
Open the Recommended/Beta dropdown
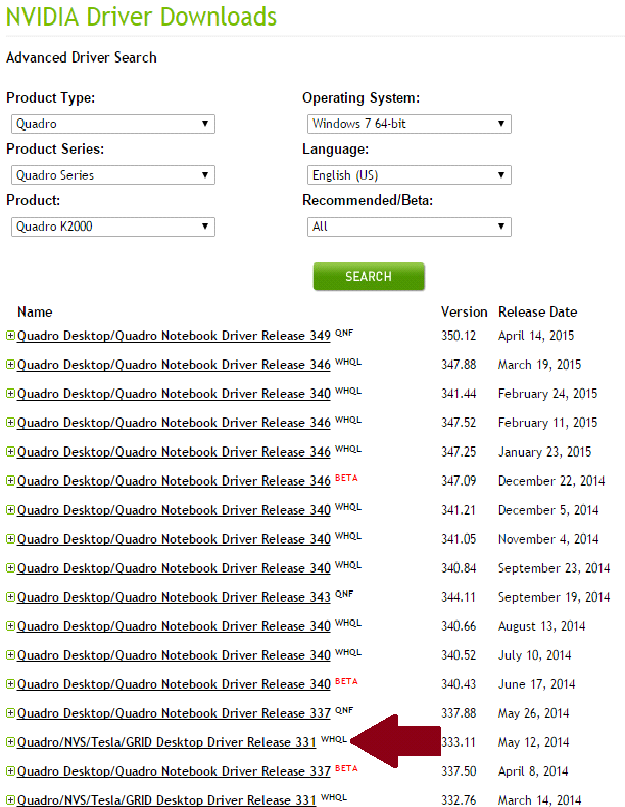coord(409,227)
